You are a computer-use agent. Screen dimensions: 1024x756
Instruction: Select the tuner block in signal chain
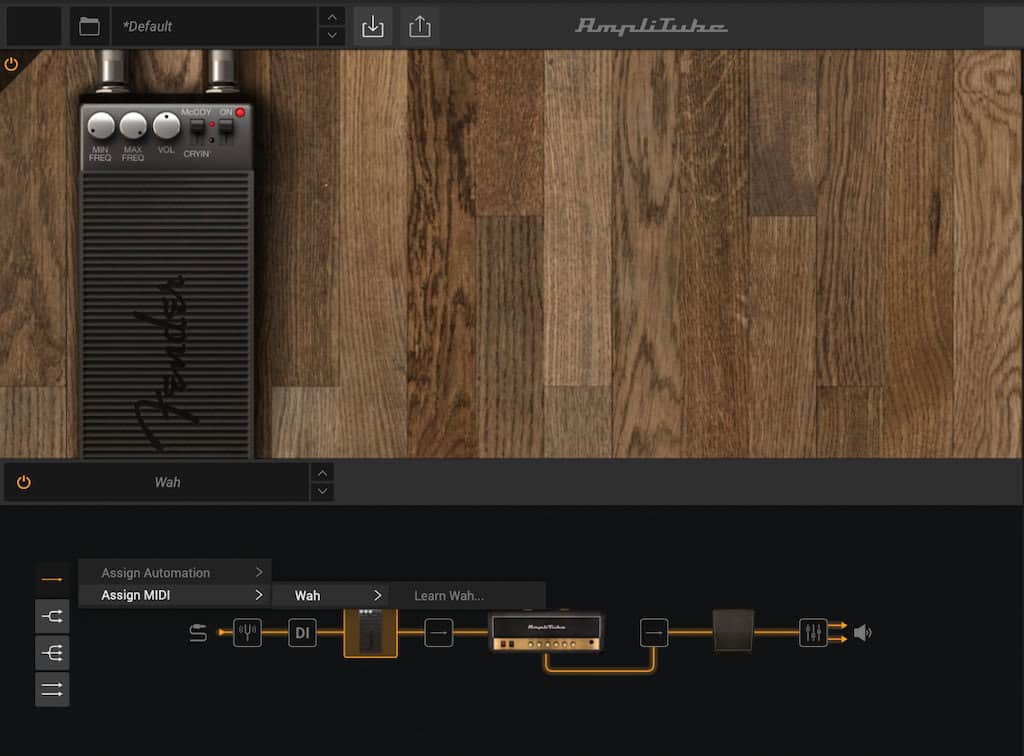[247, 632]
